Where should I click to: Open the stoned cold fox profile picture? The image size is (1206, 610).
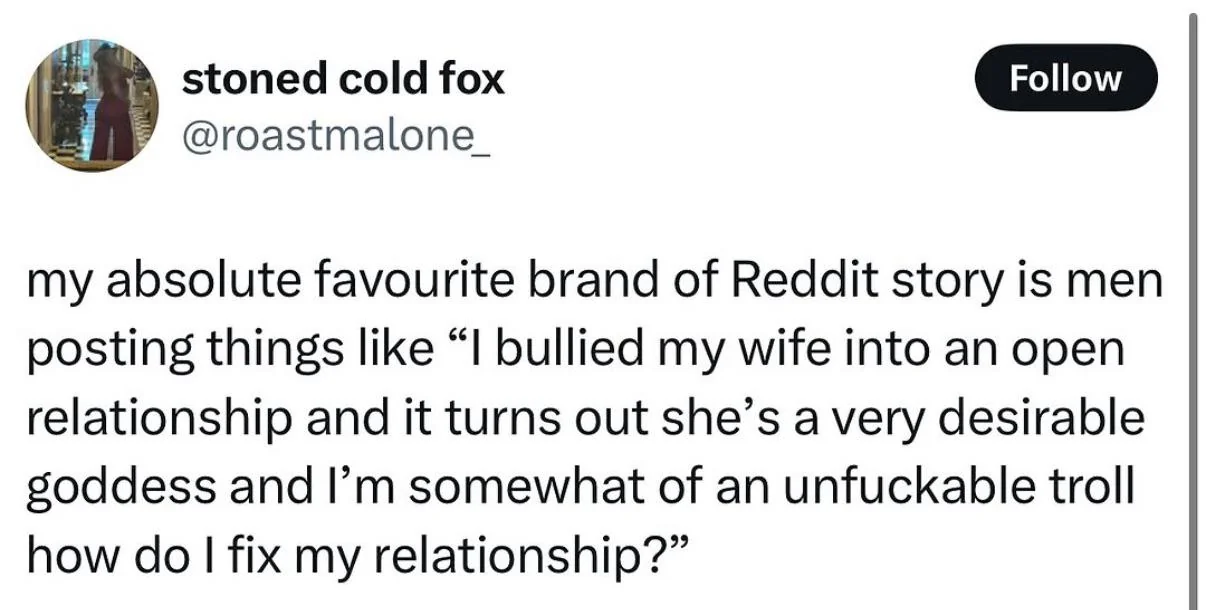pyautogui.click(x=88, y=106)
